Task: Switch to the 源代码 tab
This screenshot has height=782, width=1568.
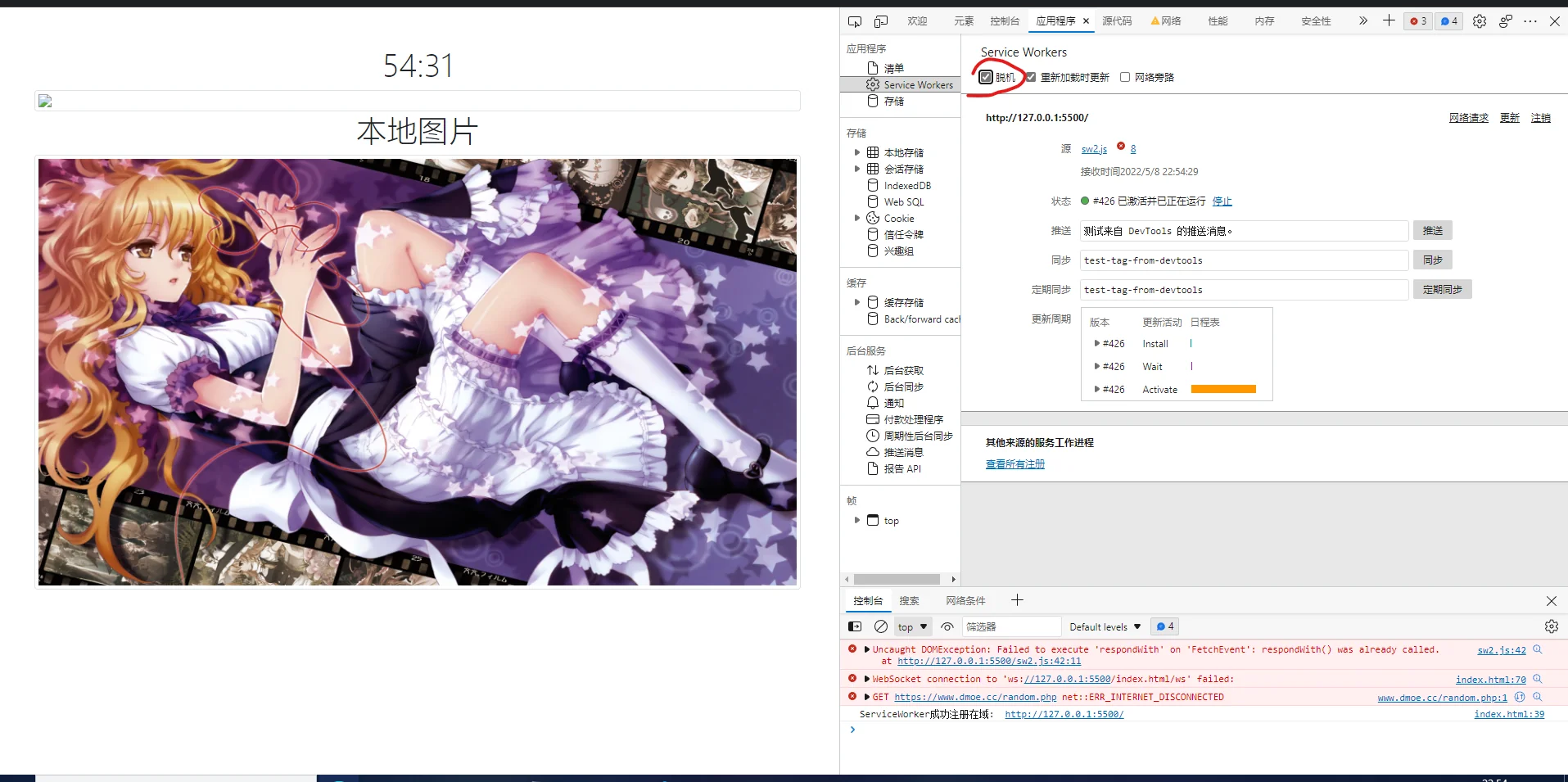Action: 1117,21
